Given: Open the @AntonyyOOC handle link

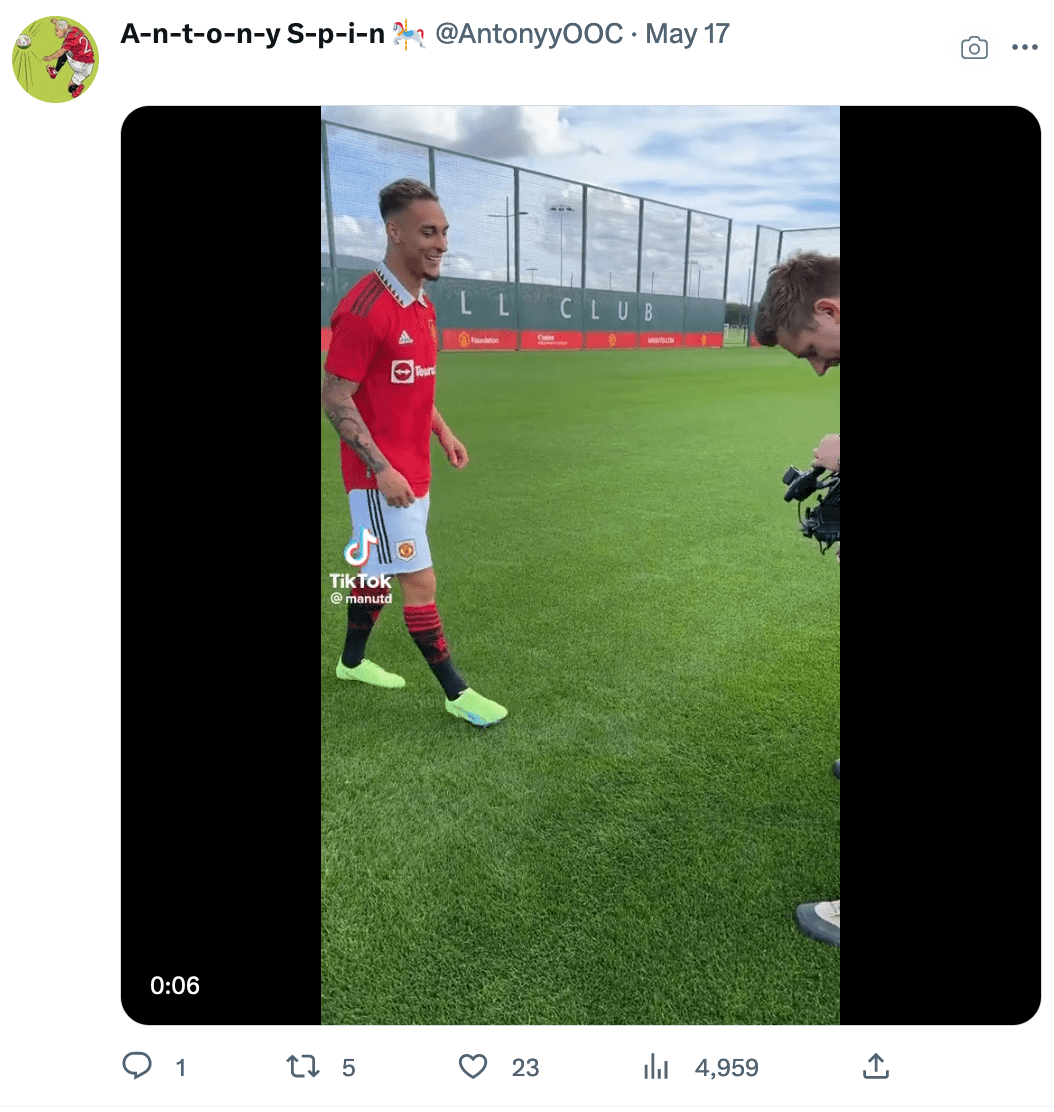Looking at the screenshot, I should pos(529,34).
